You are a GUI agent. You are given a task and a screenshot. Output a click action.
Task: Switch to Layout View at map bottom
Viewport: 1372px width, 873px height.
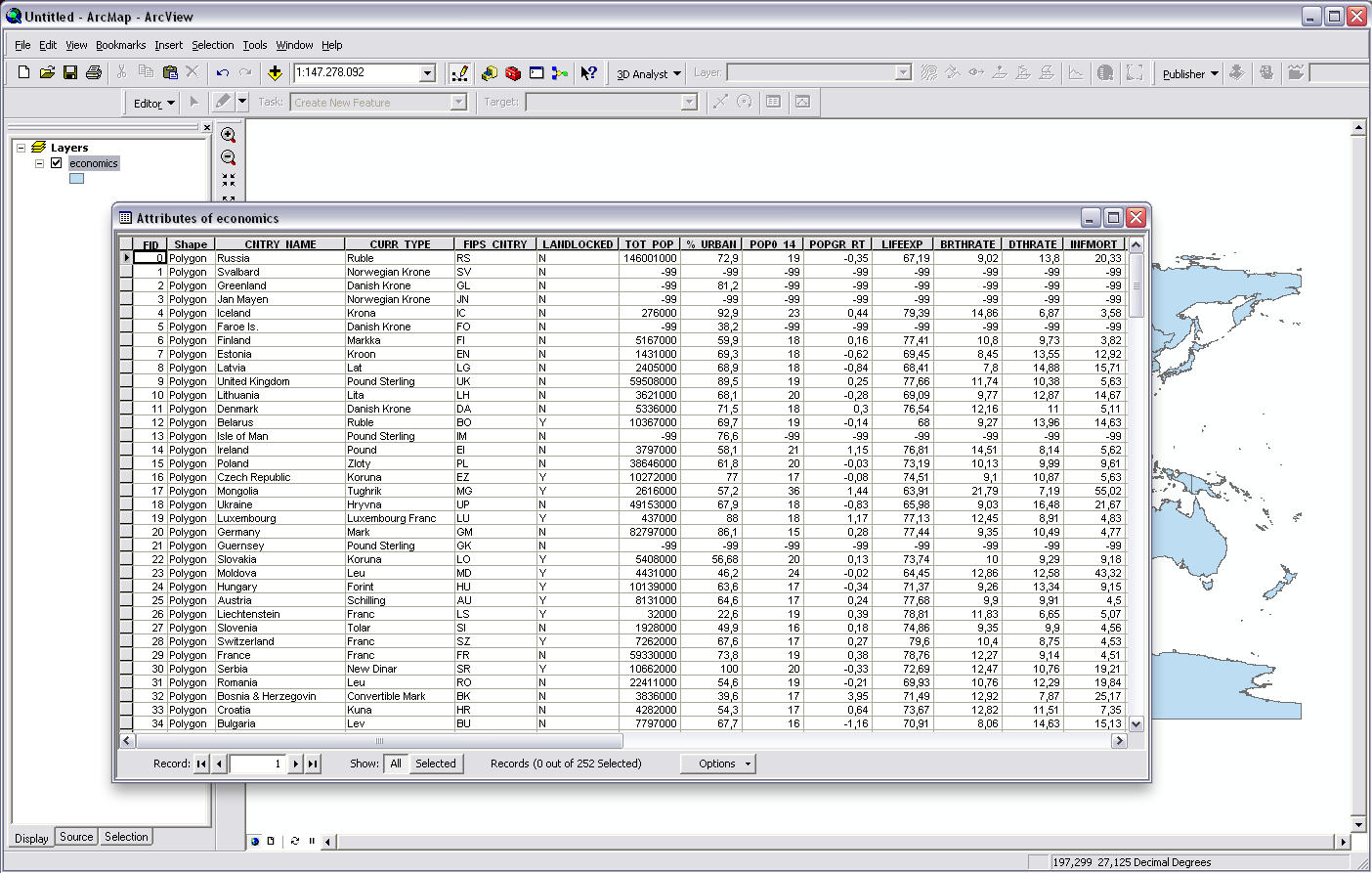pos(271,841)
